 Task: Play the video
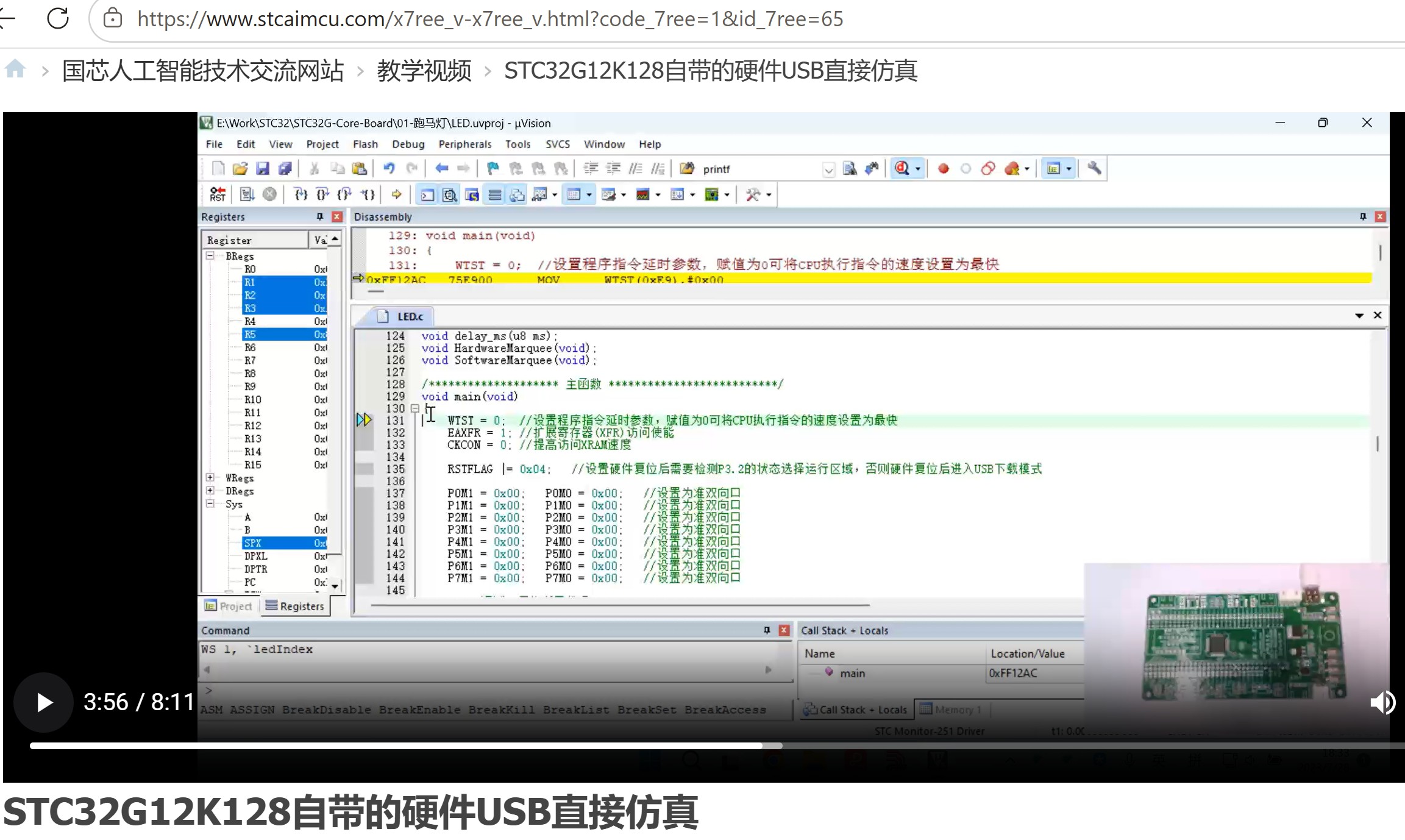pos(44,702)
